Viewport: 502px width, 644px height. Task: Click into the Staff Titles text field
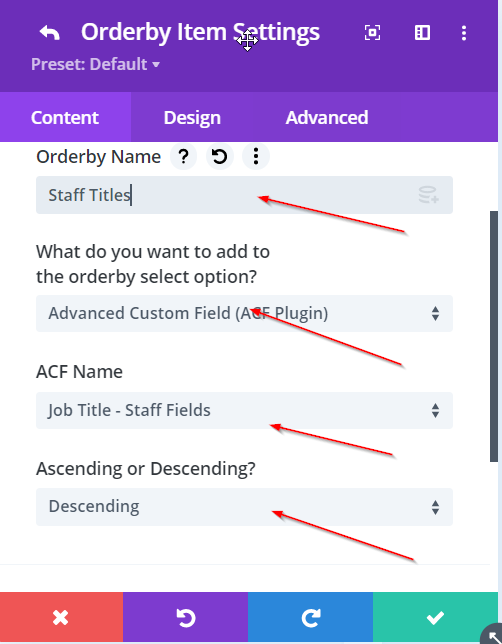(244, 195)
